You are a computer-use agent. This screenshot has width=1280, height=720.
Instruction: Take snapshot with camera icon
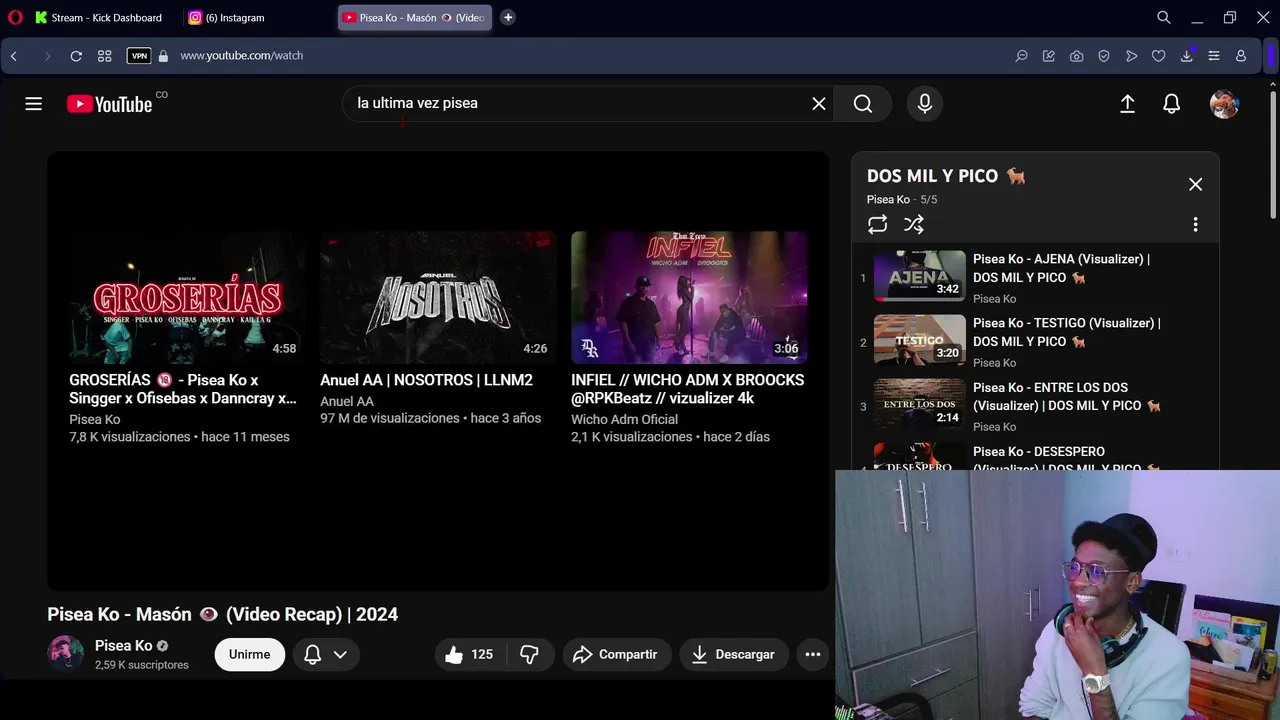click(x=1076, y=56)
